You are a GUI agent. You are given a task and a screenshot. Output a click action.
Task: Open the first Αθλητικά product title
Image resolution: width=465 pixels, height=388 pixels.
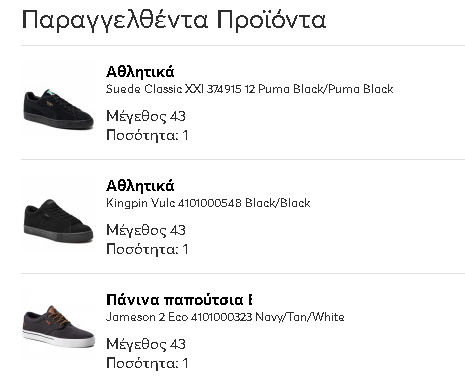click(x=140, y=72)
